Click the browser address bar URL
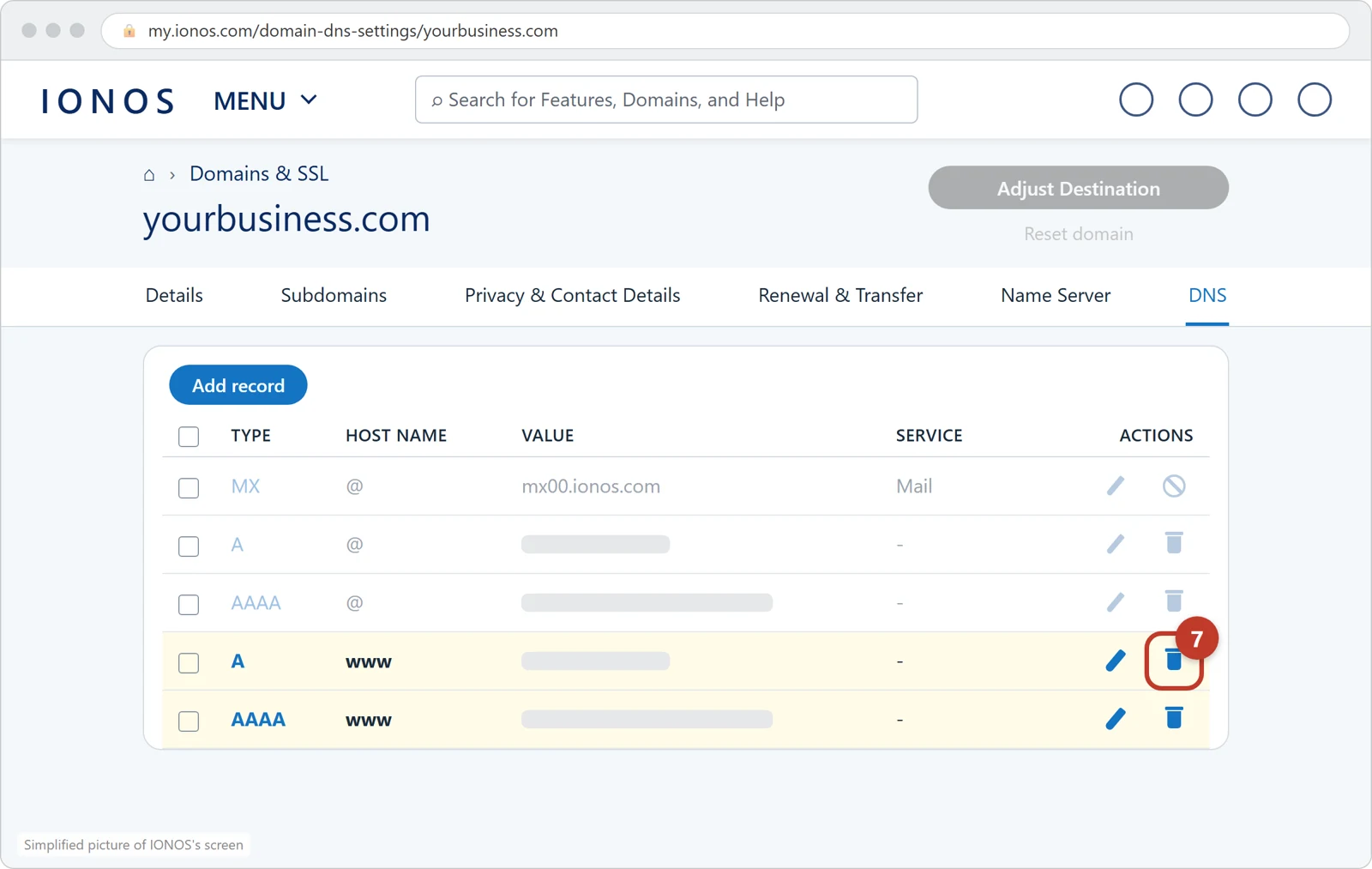The width and height of the screenshot is (1372, 869). click(x=352, y=31)
